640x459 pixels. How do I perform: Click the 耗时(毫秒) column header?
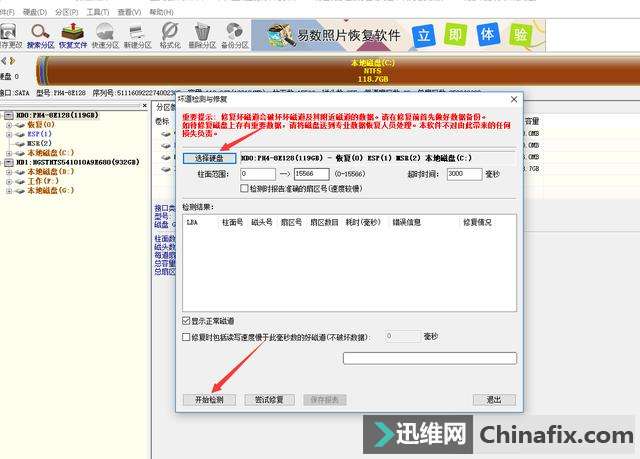[363, 223]
